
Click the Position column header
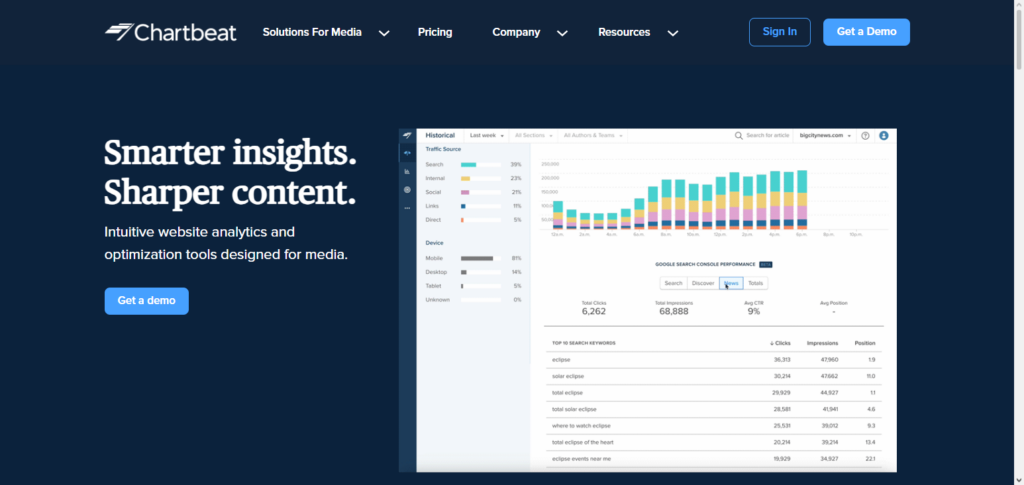pos(865,343)
